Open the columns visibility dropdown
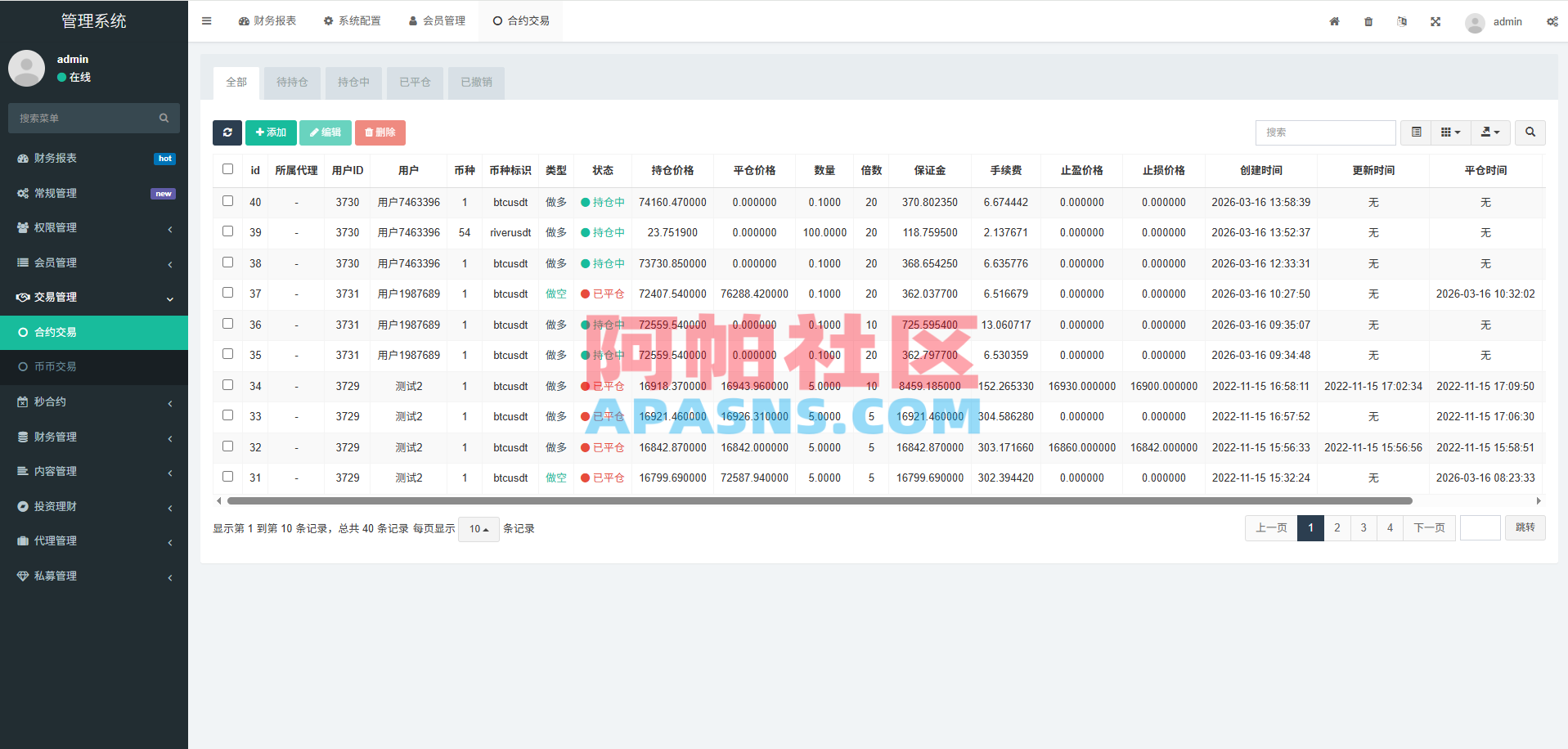Screen dimensions: 1568x749 [x=1450, y=132]
